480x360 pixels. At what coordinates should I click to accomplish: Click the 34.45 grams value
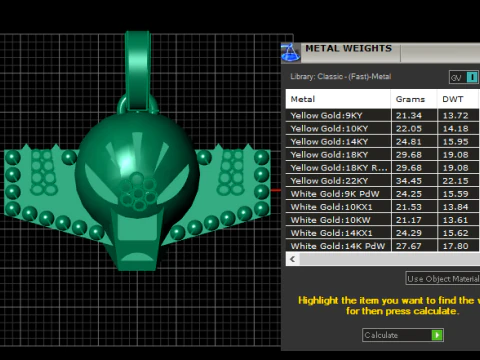pos(409,181)
